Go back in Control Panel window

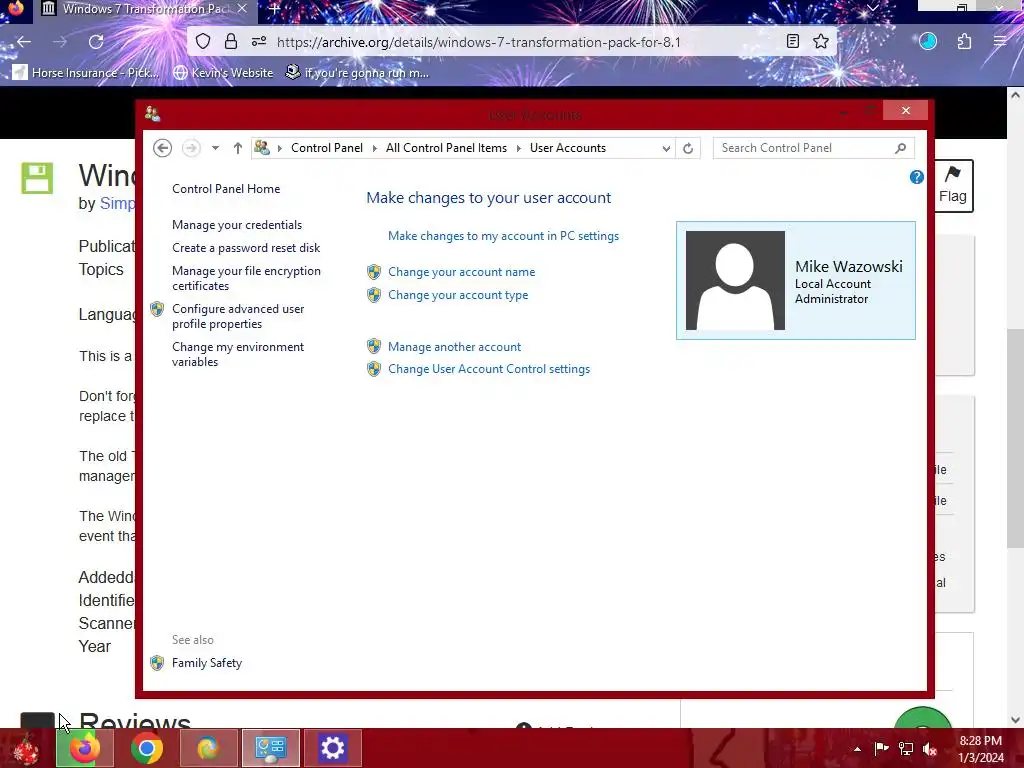click(x=163, y=148)
